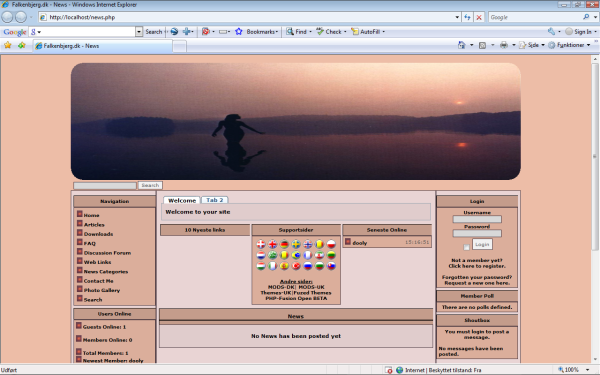
Task: Click the Fuzed Themes link
Action: 313,292
